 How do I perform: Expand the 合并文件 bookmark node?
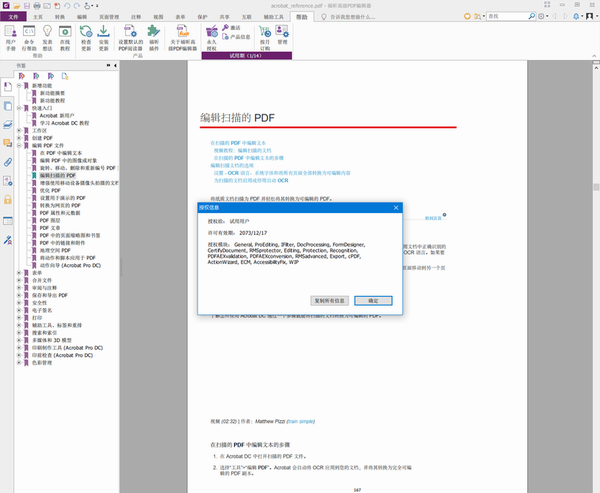pos(19,280)
